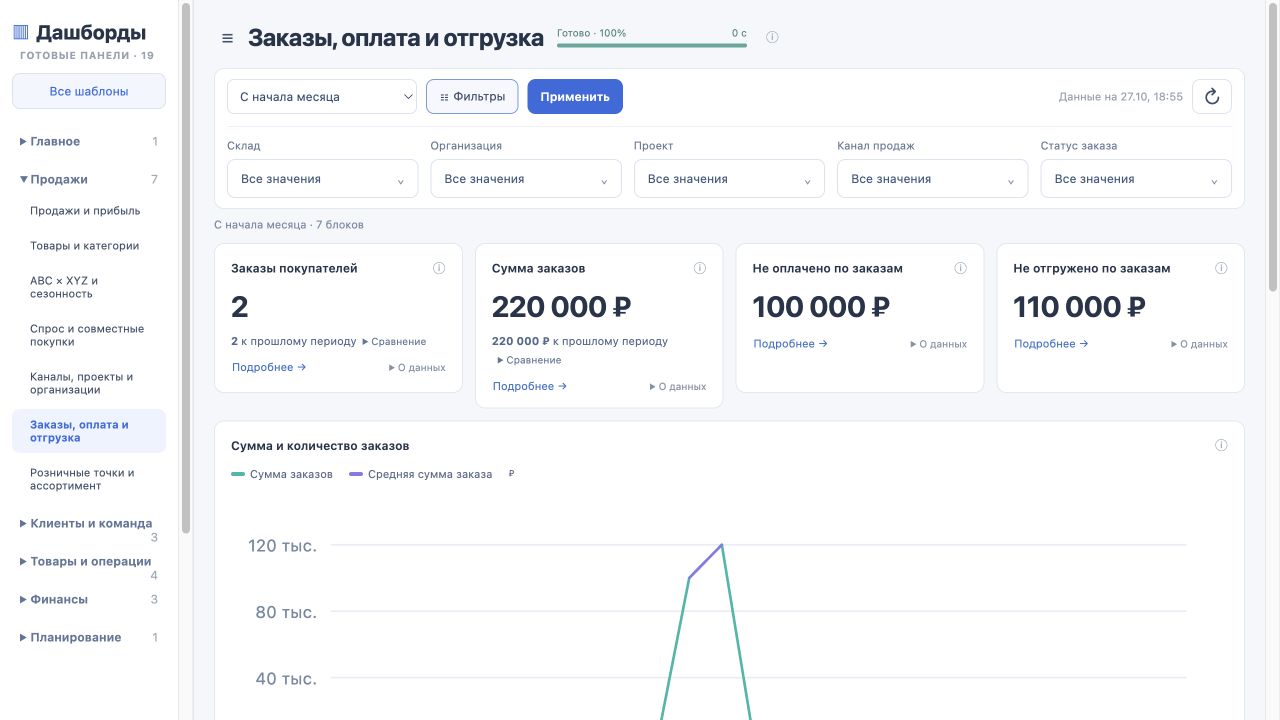This screenshot has width=1280, height=720.
Task: Refresh dashboard data with the reload icon
Action: [1212, 97]
